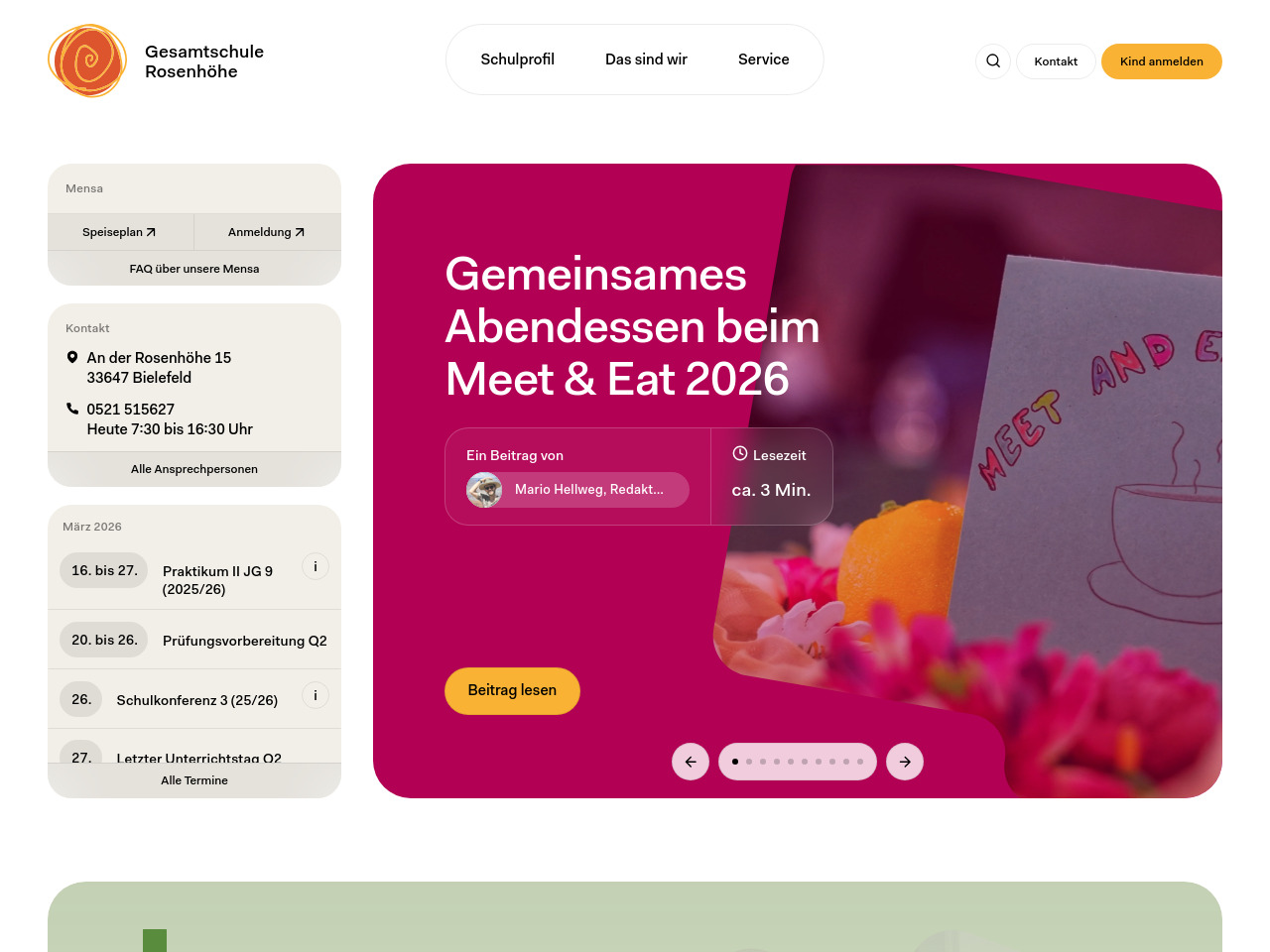Advance to next slide arrow
Screen dimensions: 1270x952
(x=905, y=762)
